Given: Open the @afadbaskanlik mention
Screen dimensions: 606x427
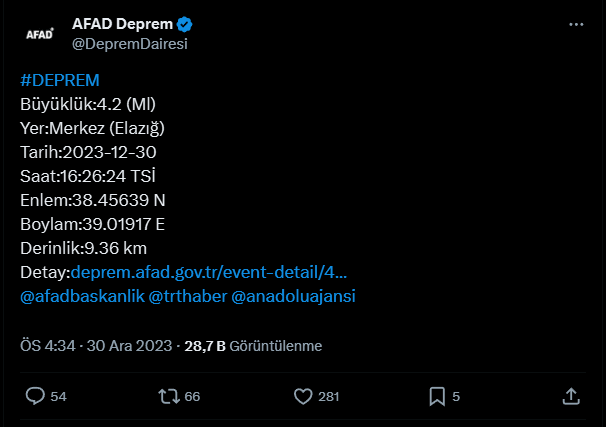Looking at the screenshot, I should [x=82, y=296].
